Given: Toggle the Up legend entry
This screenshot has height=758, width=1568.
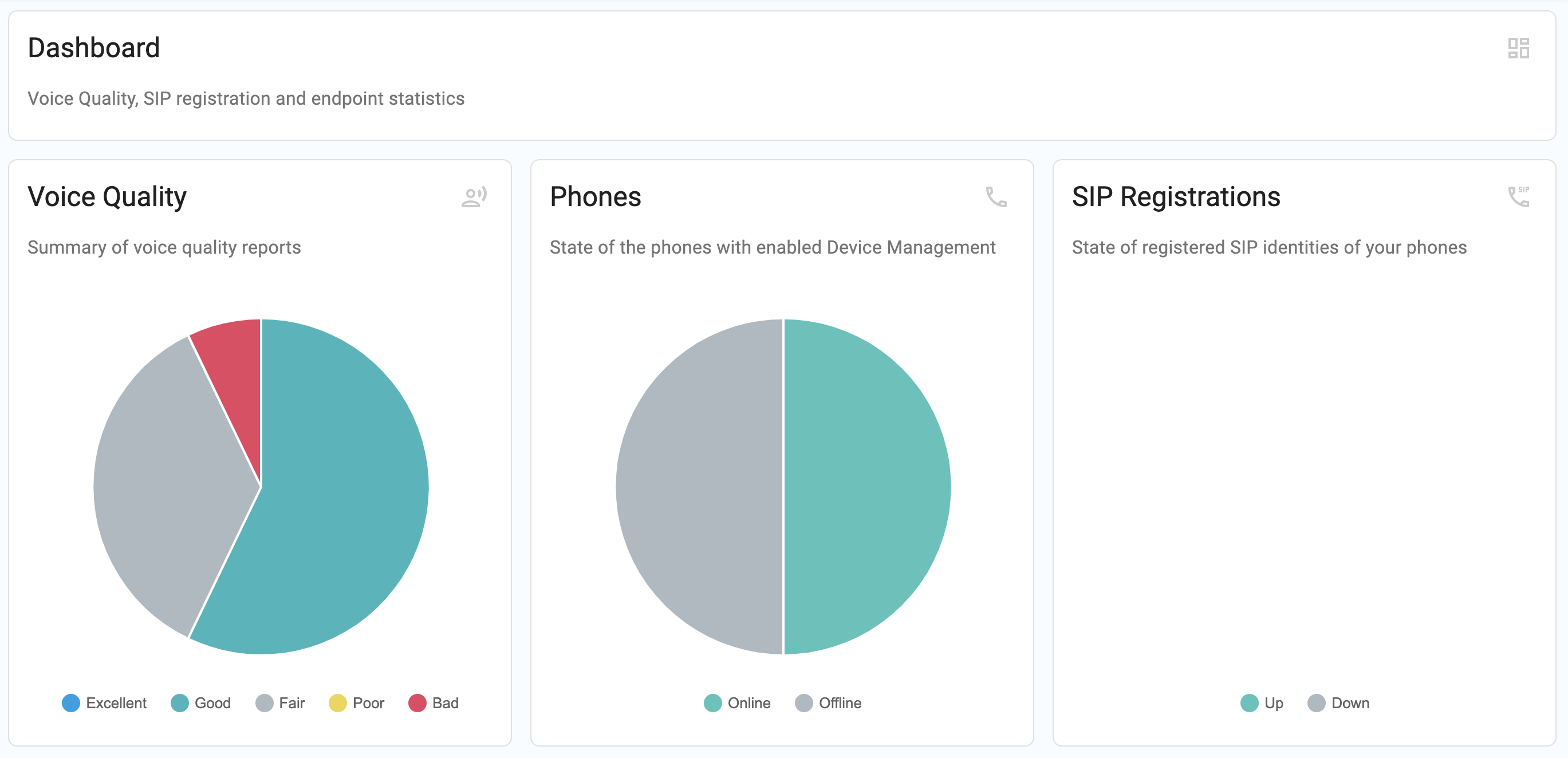Looking at the screenshot, I should [1262, 702].
